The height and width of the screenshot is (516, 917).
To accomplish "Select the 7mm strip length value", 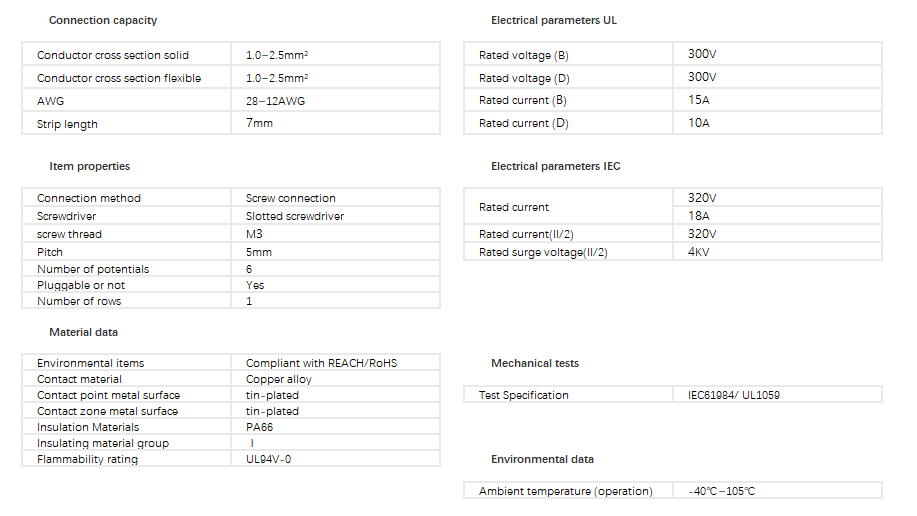I will point(259,123).
